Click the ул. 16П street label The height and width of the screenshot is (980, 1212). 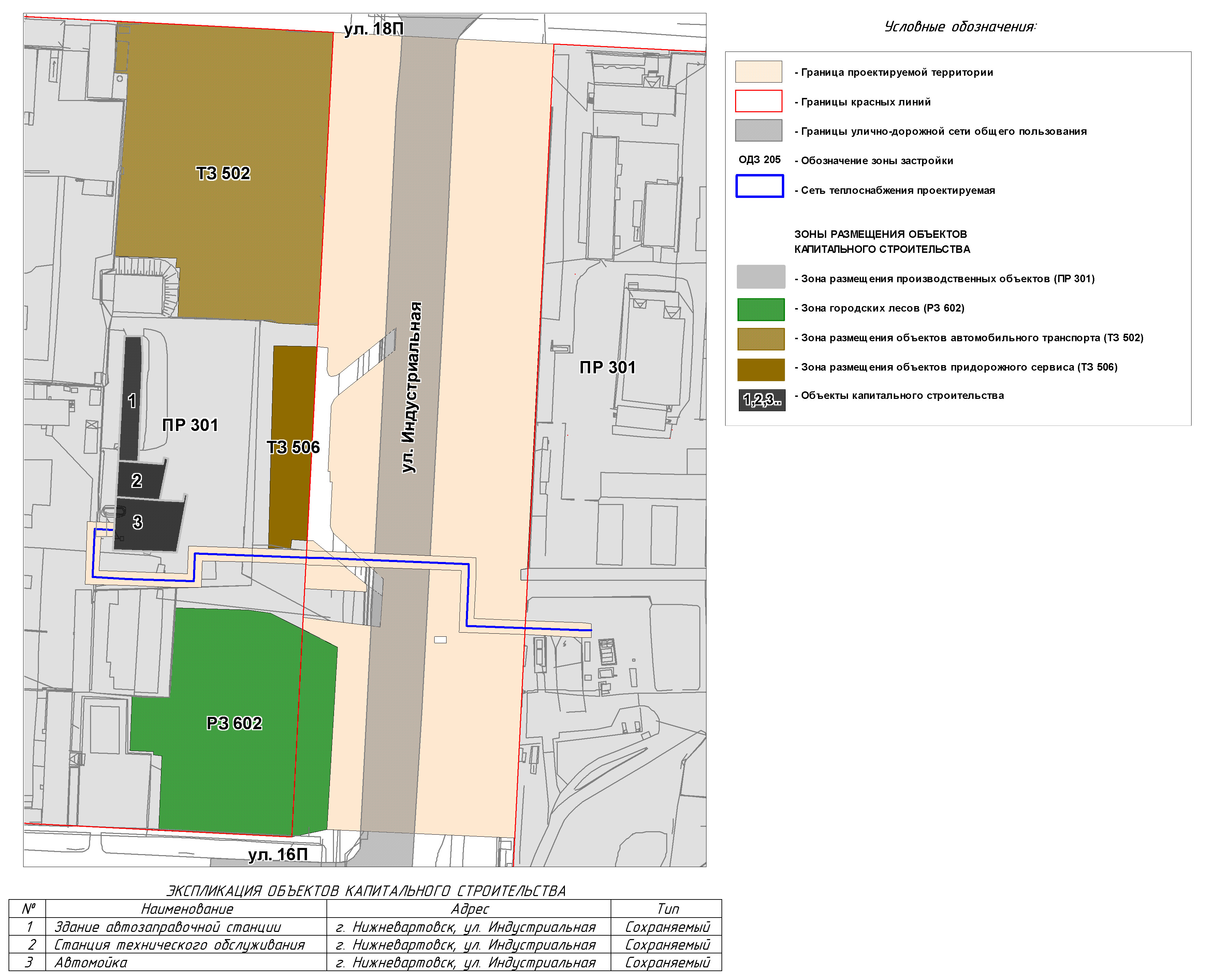point(278,854)
